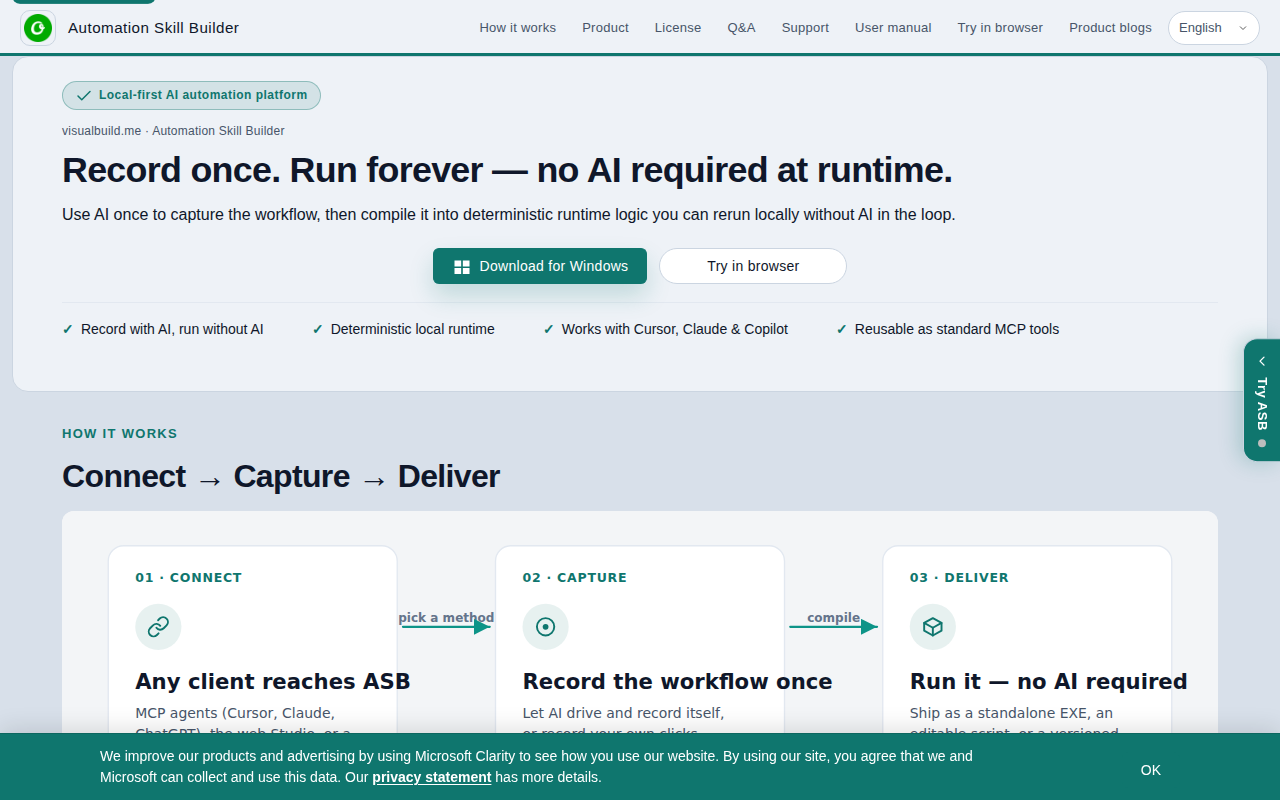Screen dimensions: 1280x800
Task: Click the green Automation Skill Builder logo
Action: coord(38,28)
